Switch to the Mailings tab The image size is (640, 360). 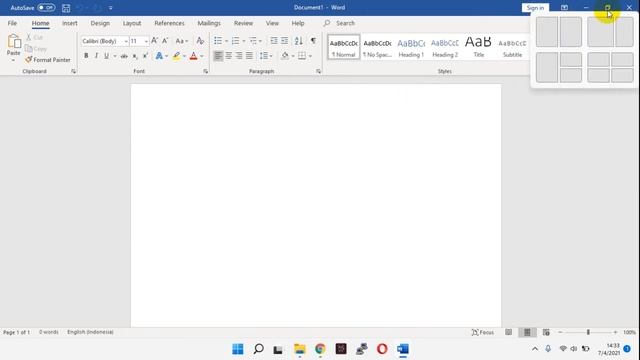(209, 23)
